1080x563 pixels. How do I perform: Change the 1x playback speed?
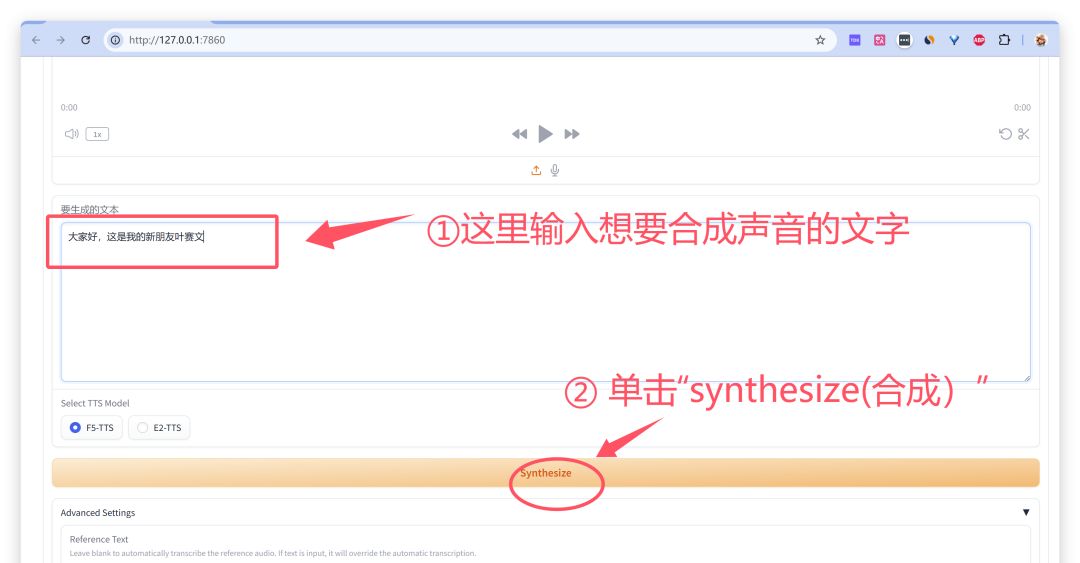(97, 134)
